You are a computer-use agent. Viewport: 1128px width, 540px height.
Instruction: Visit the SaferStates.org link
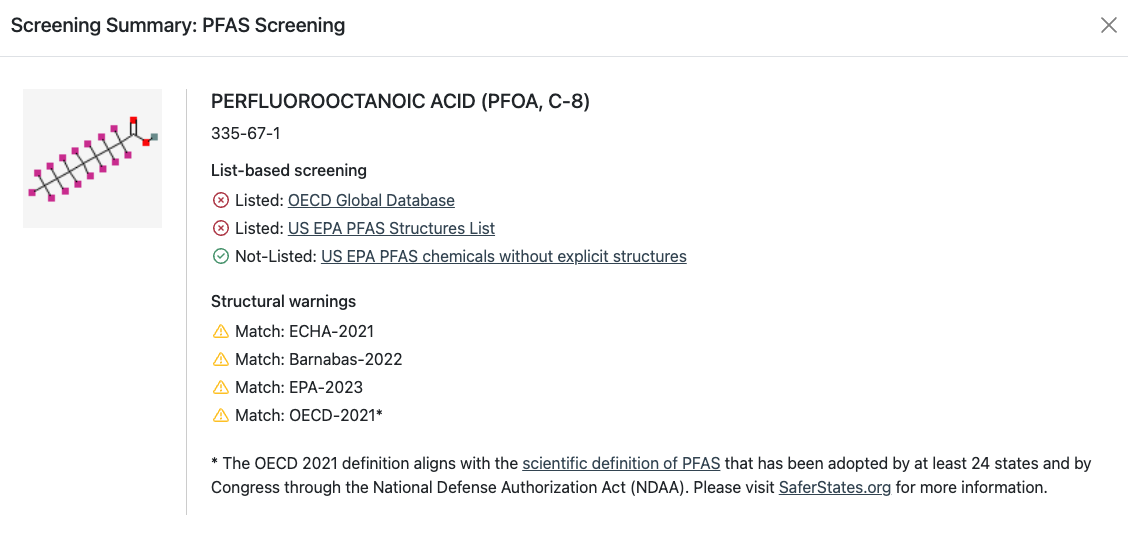[835, 488]
